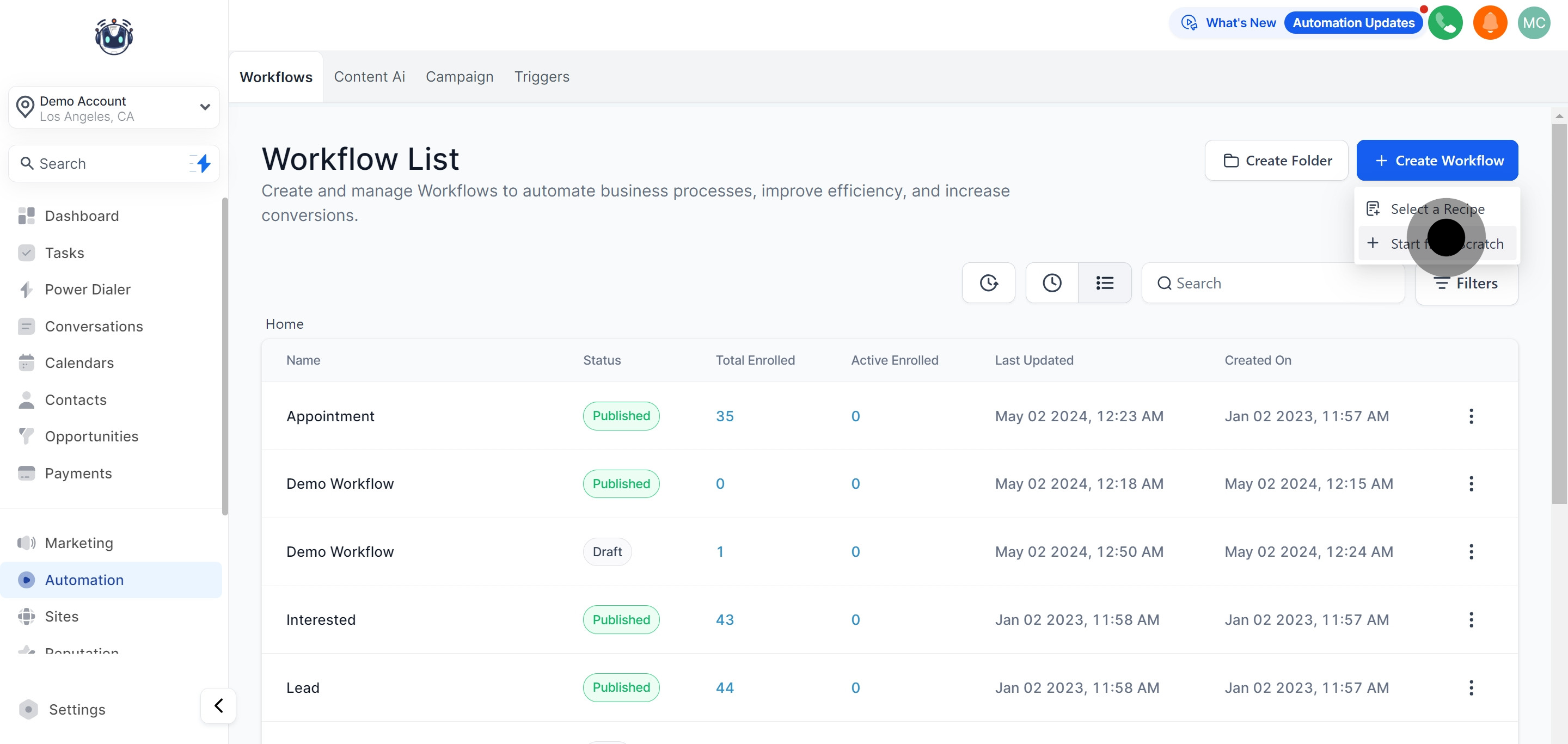Open the orange notifications bell

(x=1490, y=23)
